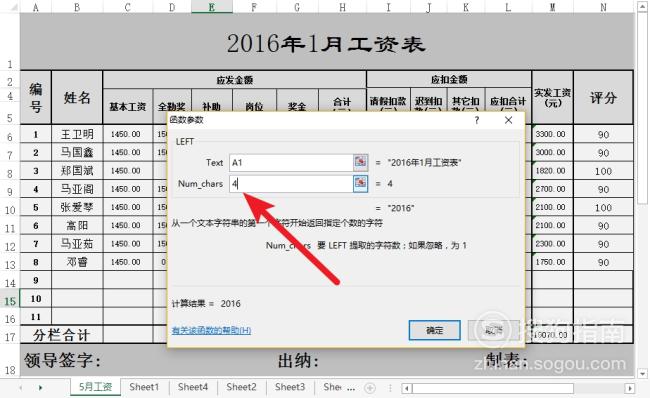Image resolution: width=650 pixels, height=398 pixels.
Task: Add a new sheet with plus icon
Action: tap(370, 388)
